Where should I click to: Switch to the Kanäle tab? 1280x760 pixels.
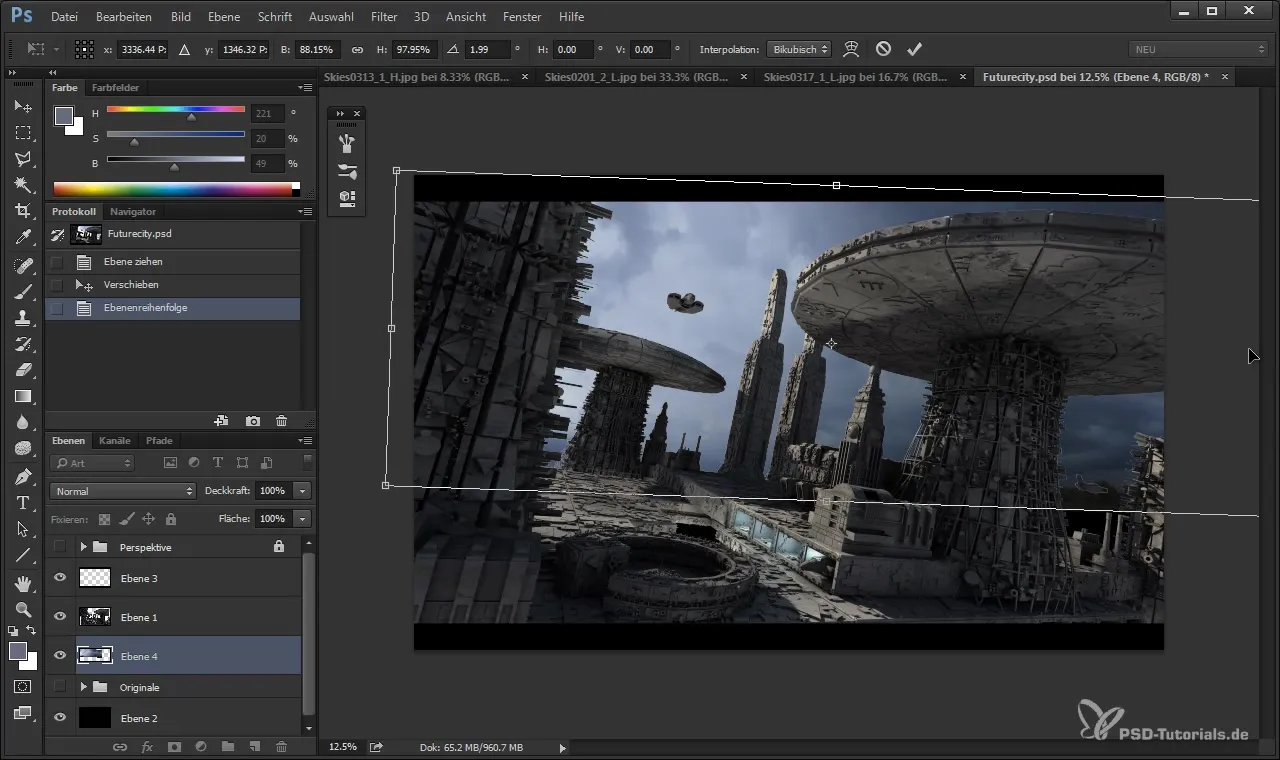click(x=115, y=440)
